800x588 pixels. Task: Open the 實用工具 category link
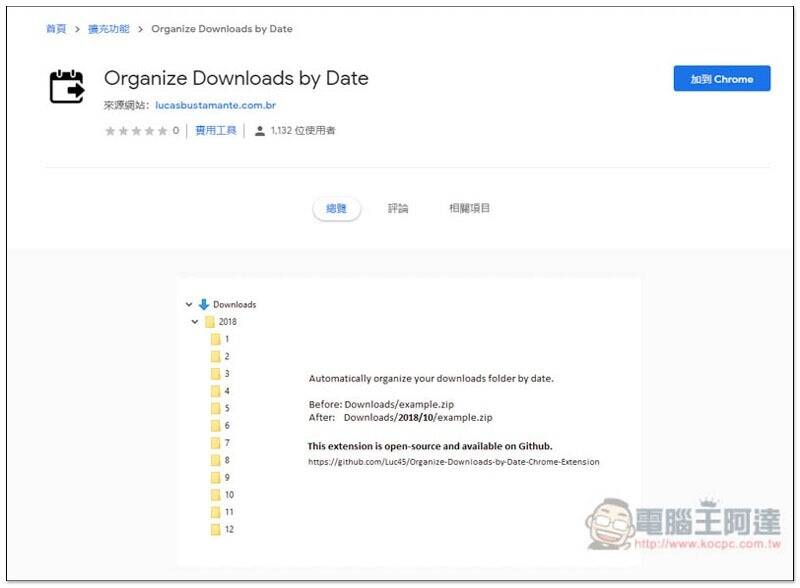coord(216,131)
